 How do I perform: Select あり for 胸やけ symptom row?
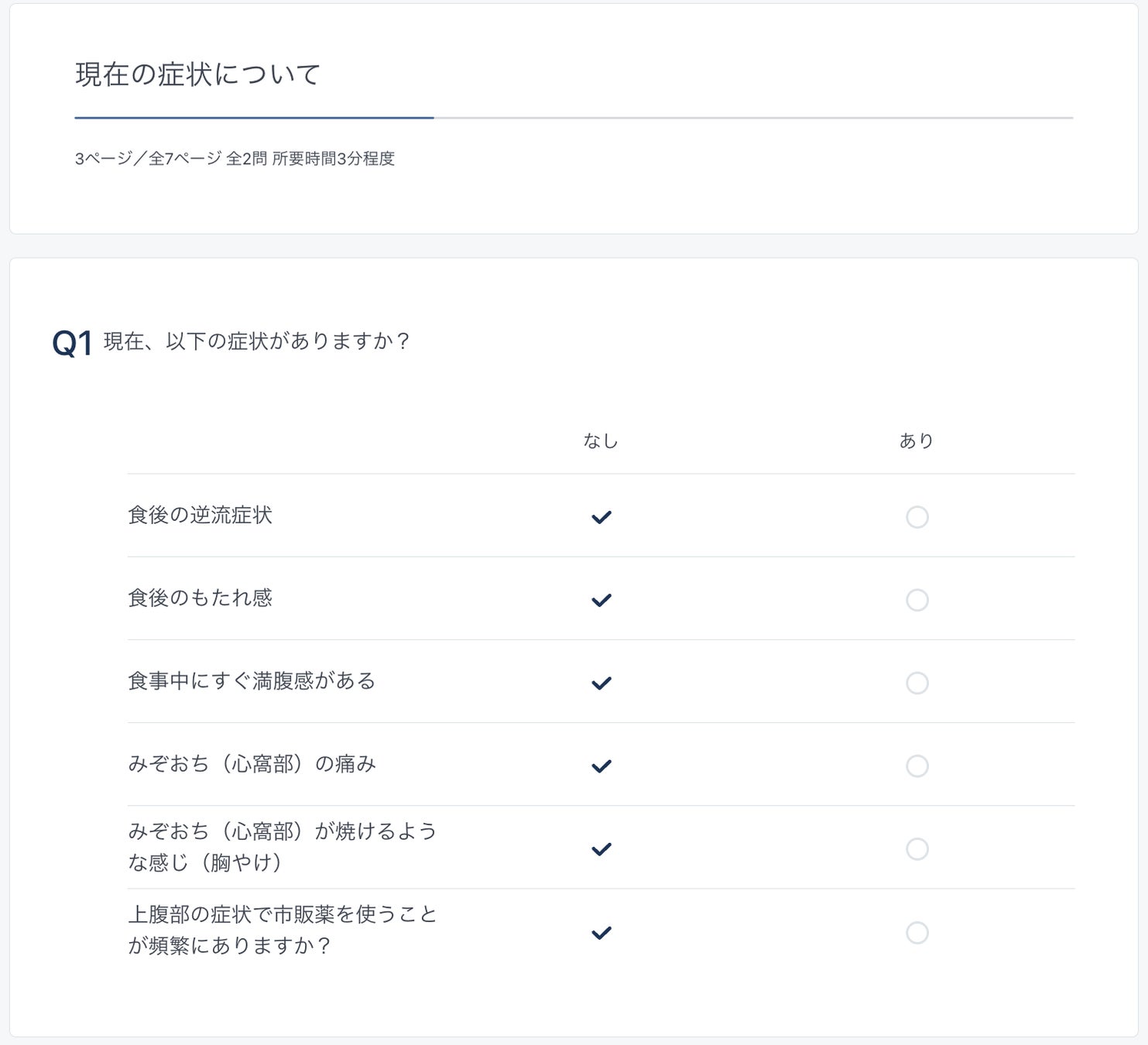point(917,849)
